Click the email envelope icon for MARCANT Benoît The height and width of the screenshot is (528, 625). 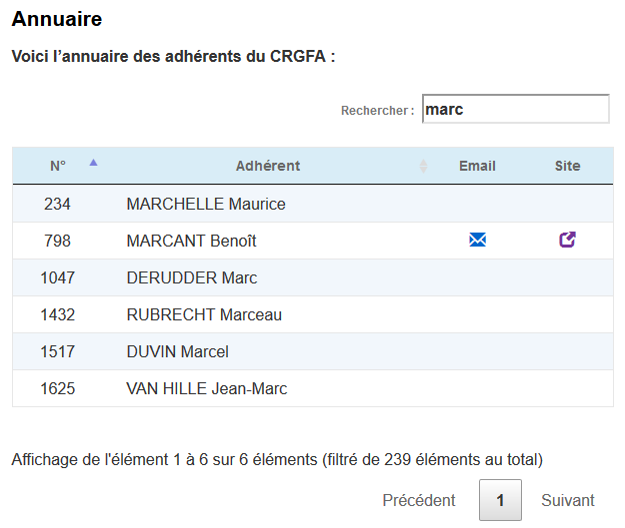[477, 240]
